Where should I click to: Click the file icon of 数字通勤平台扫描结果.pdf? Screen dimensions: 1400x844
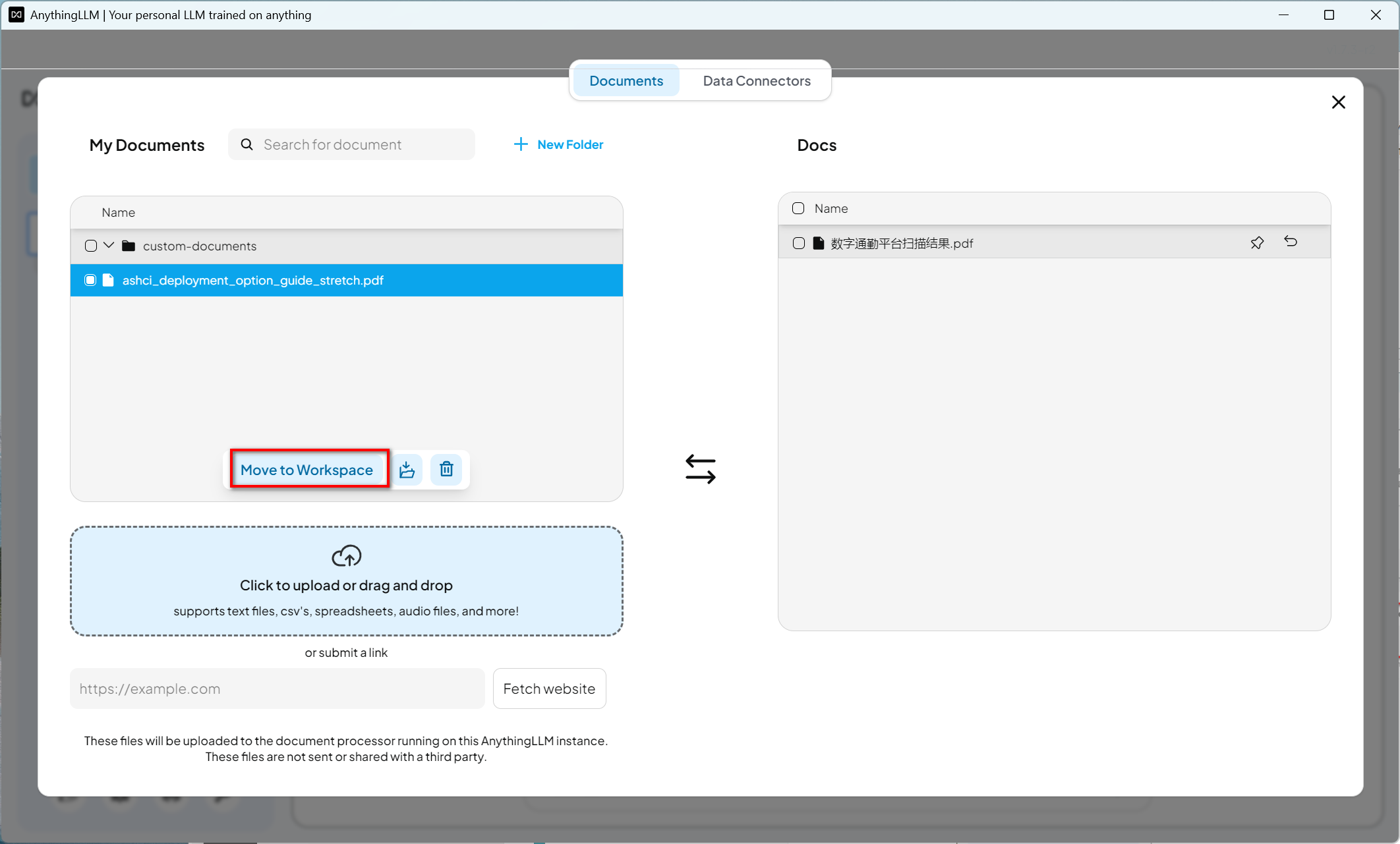[819, 243]
